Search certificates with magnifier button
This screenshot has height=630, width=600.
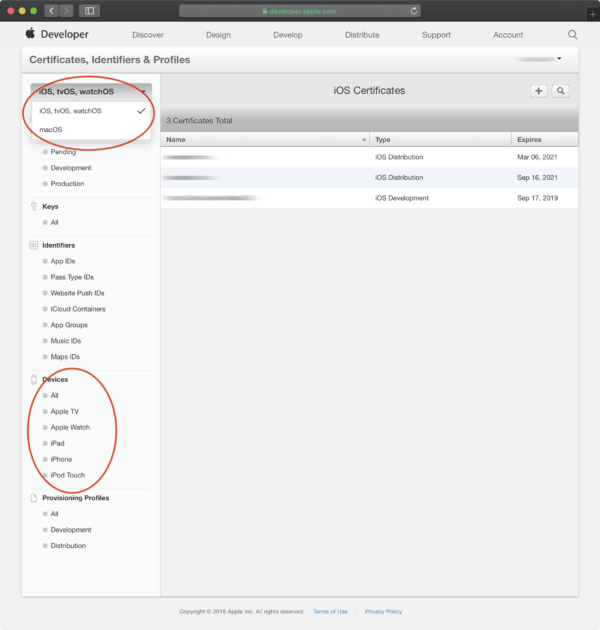[x=560, y=91]
